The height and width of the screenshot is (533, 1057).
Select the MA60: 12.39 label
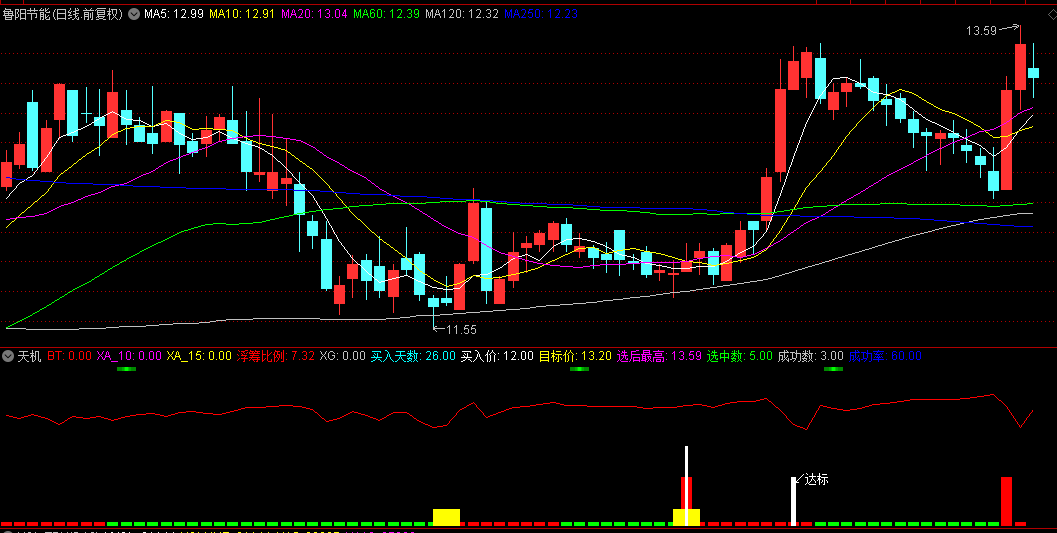tap(386, 13)
